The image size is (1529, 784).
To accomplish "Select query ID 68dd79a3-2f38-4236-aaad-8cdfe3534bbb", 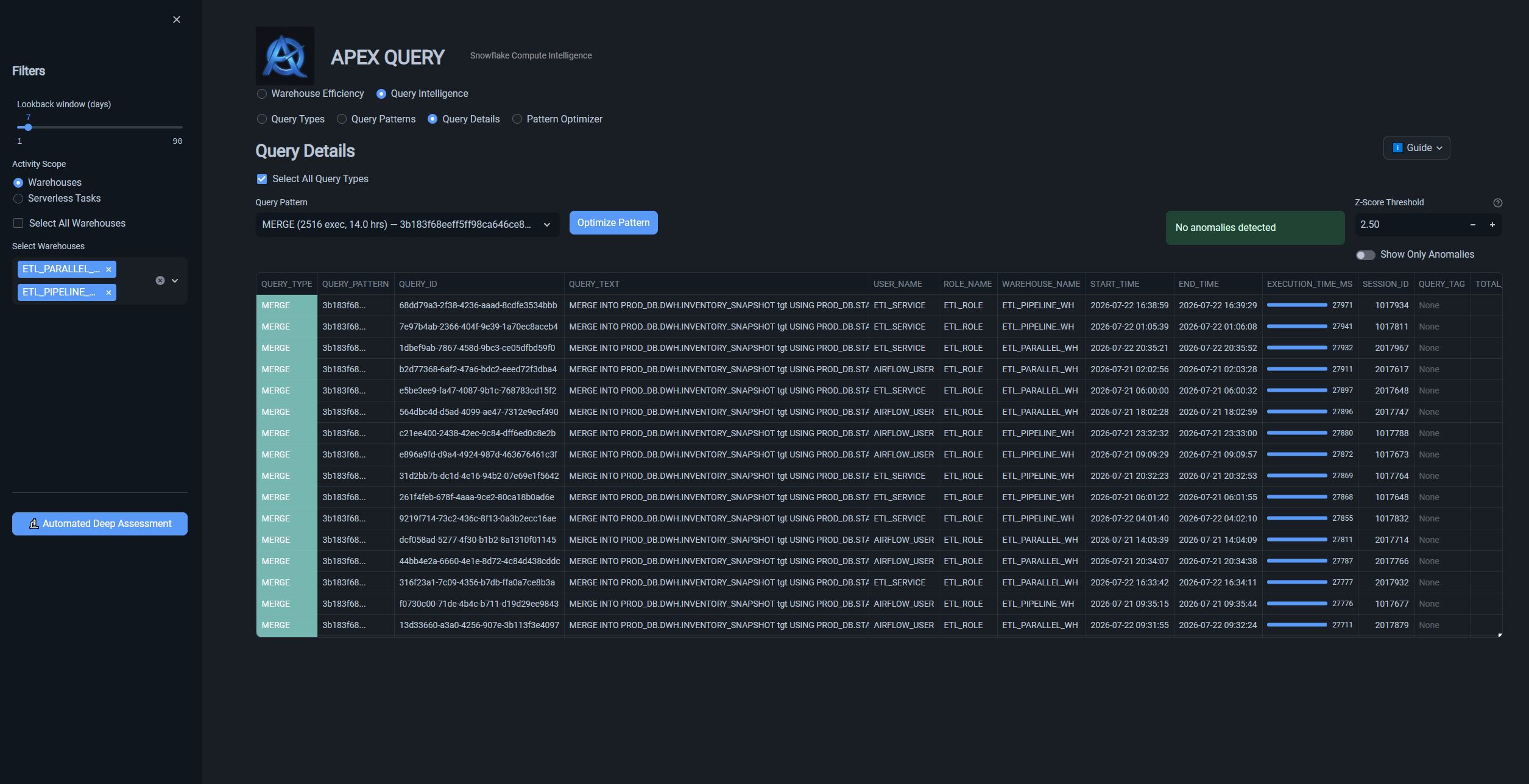I will (x=479, y=306).
